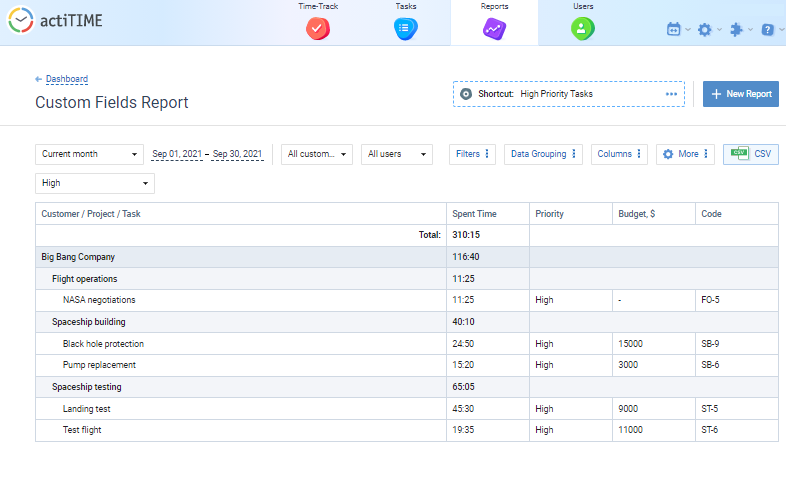Viewport: 786px width, 485px height.
Task: Select the Pump replacement task
Action: click(x=99, y=365)
